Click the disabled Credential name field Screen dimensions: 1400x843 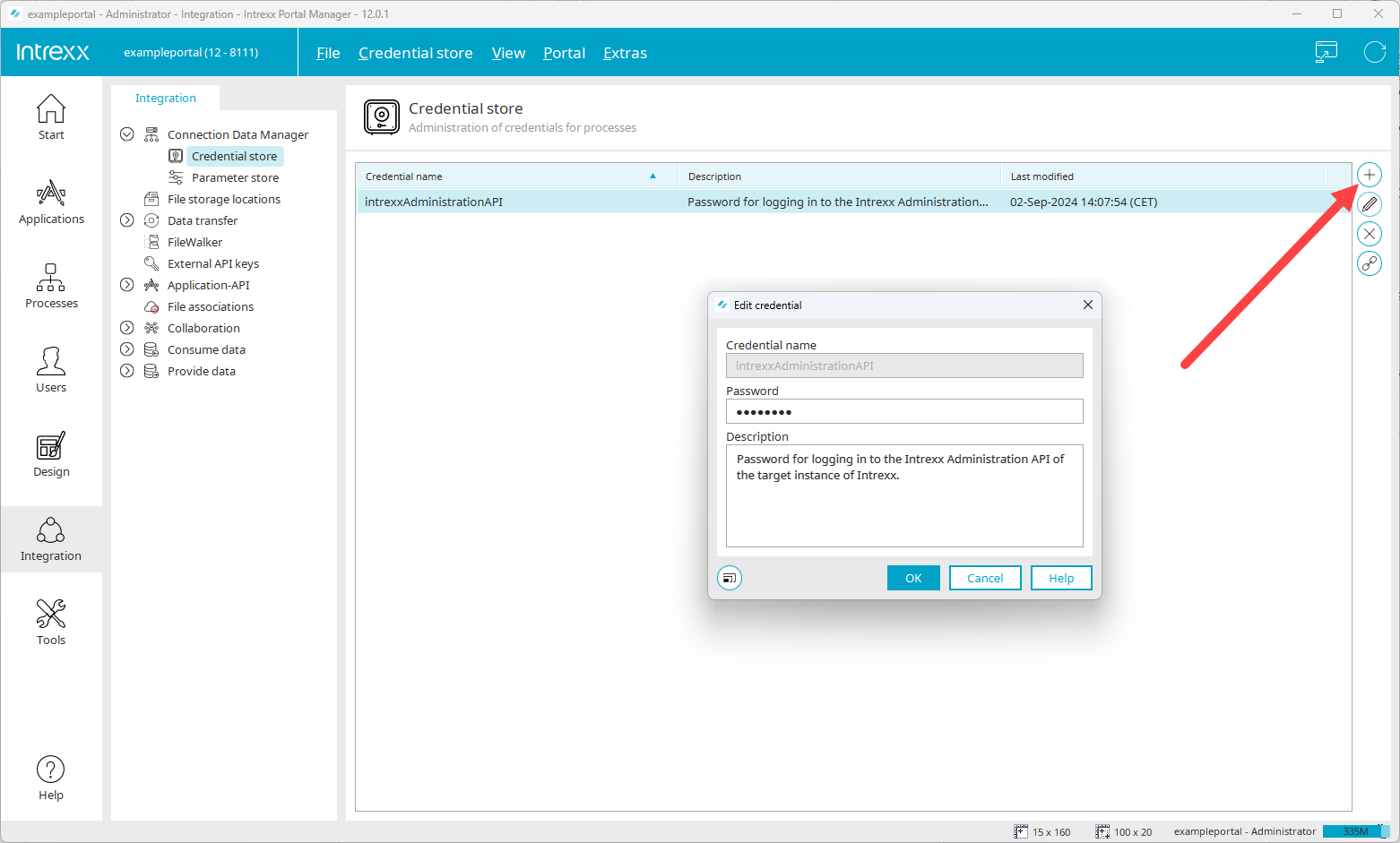[904, 366]
